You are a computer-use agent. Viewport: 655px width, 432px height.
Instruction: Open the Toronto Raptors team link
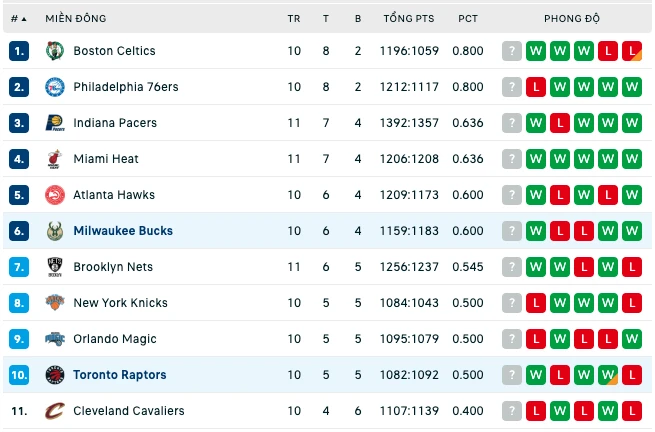point(119,375)
